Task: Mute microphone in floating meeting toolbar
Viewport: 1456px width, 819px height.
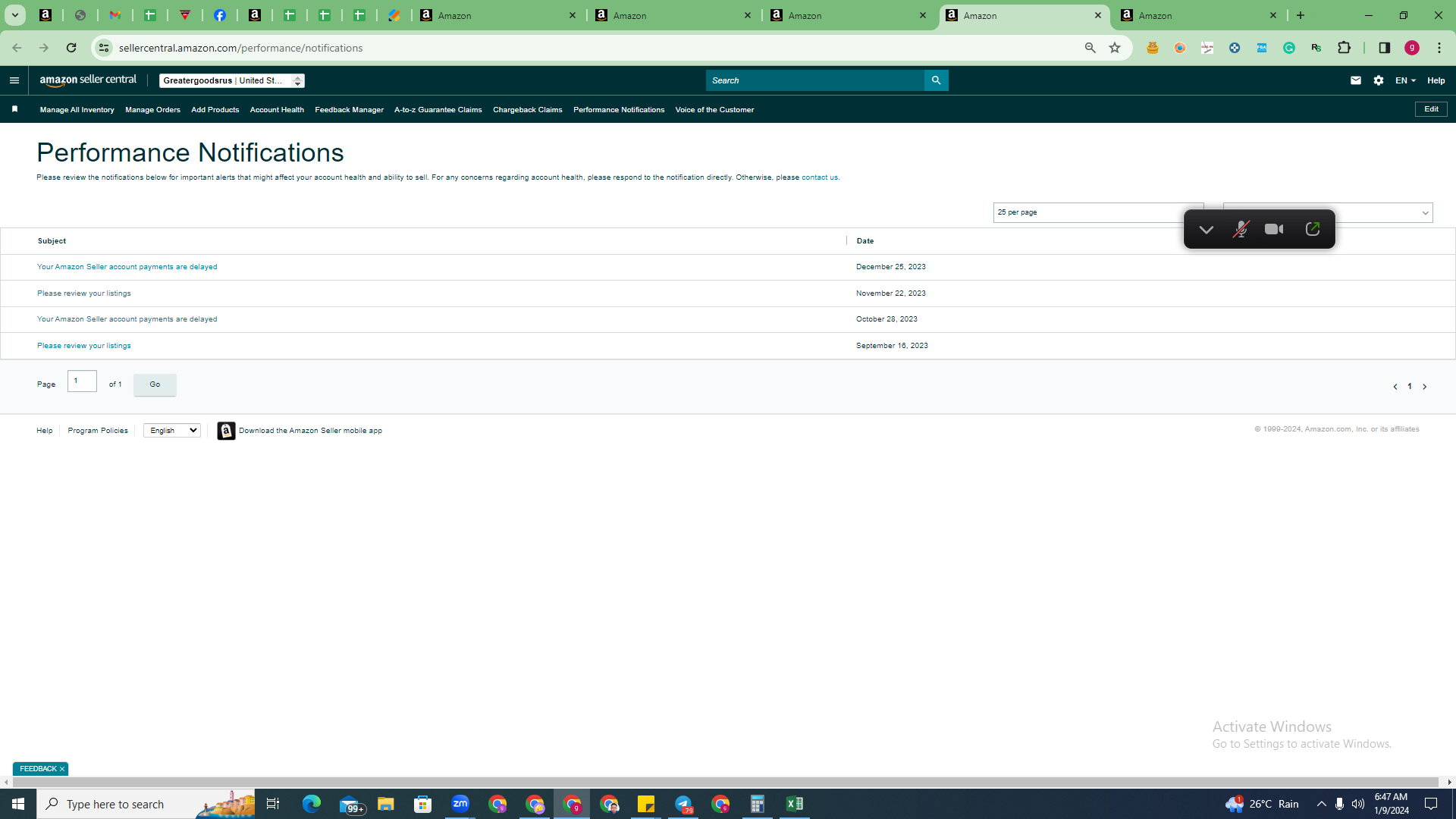Action: [x=1241, y=229]
